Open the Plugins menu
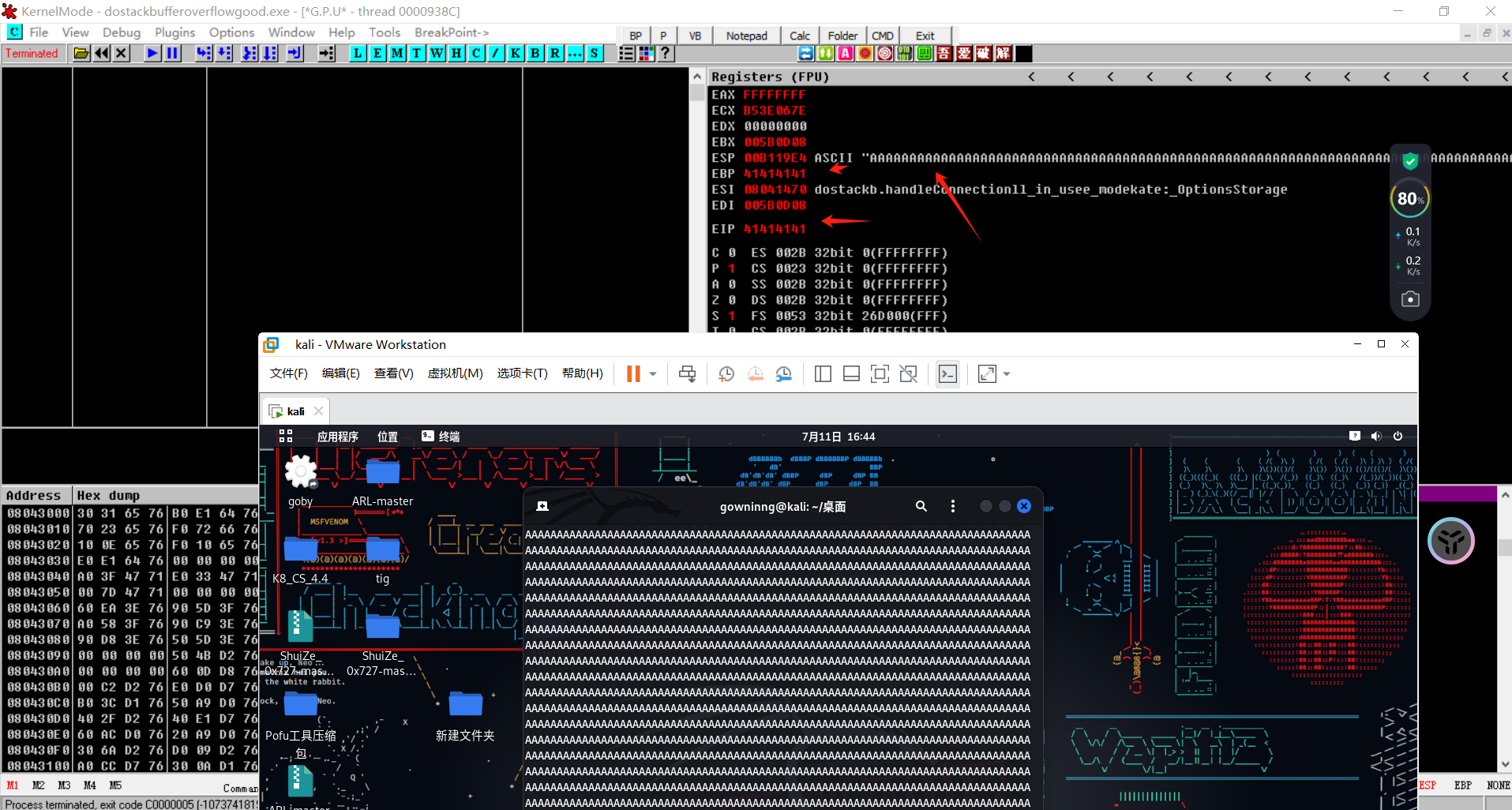Viewport: 1512px width, 810px height. click(174, 32)
